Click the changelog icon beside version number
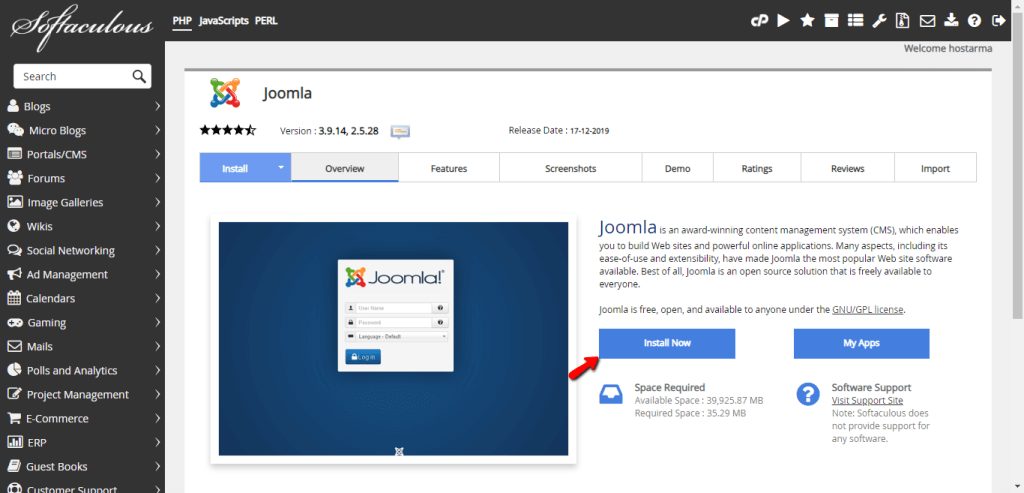The height and width of the screenshot is (493, 1024). [x=400, y=131]
